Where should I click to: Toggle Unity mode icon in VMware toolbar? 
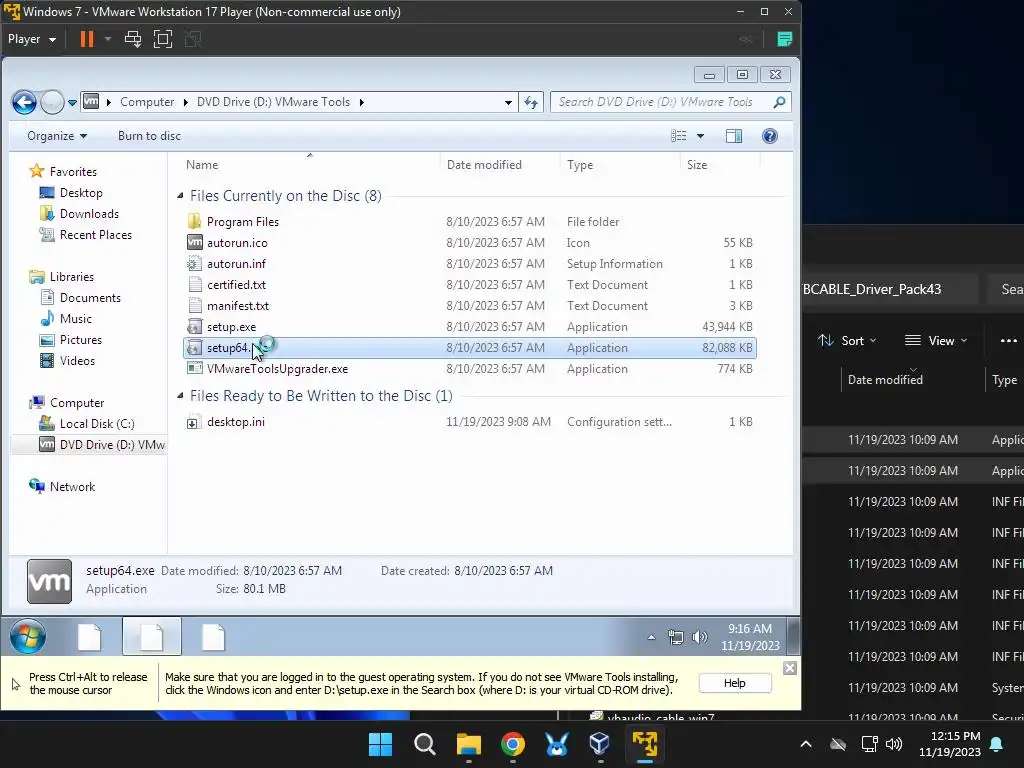[193, 39]
